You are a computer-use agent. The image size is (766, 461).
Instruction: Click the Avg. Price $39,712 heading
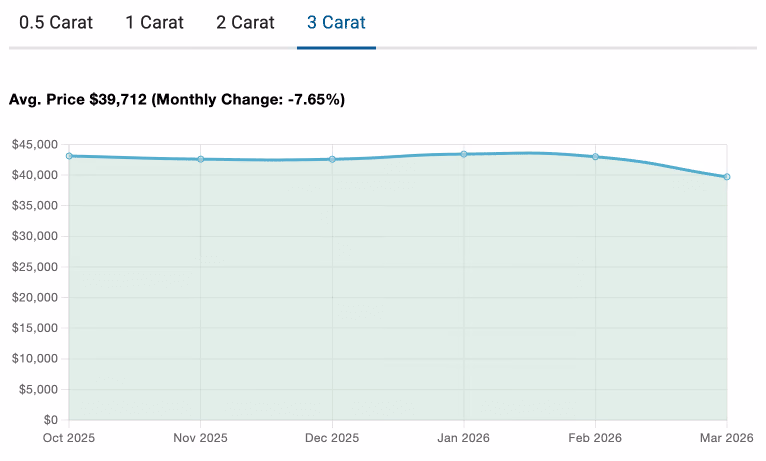pos(177,100)
